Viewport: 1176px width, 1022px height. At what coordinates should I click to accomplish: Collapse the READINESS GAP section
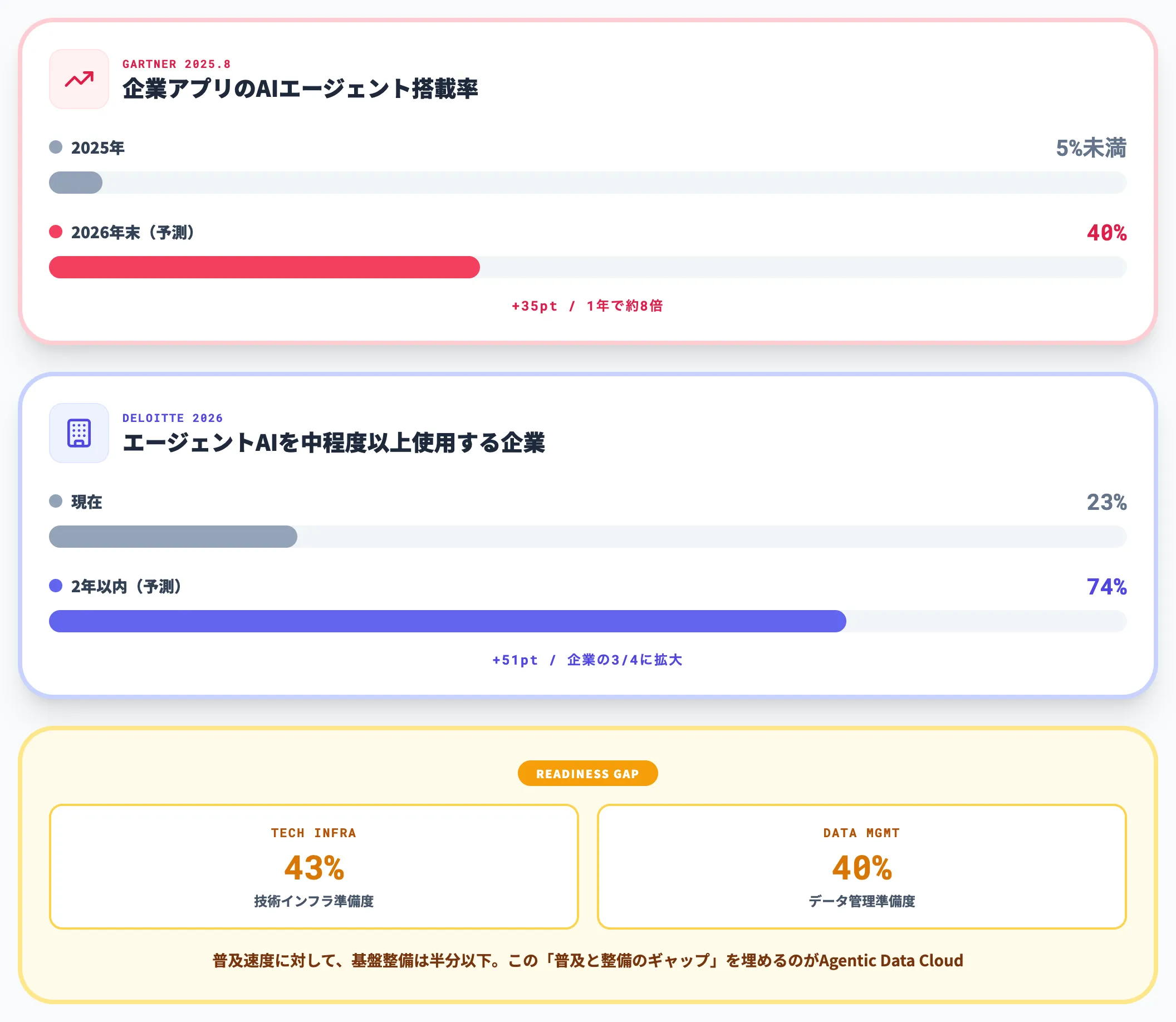pyautogui.click(x=587, y=773)
